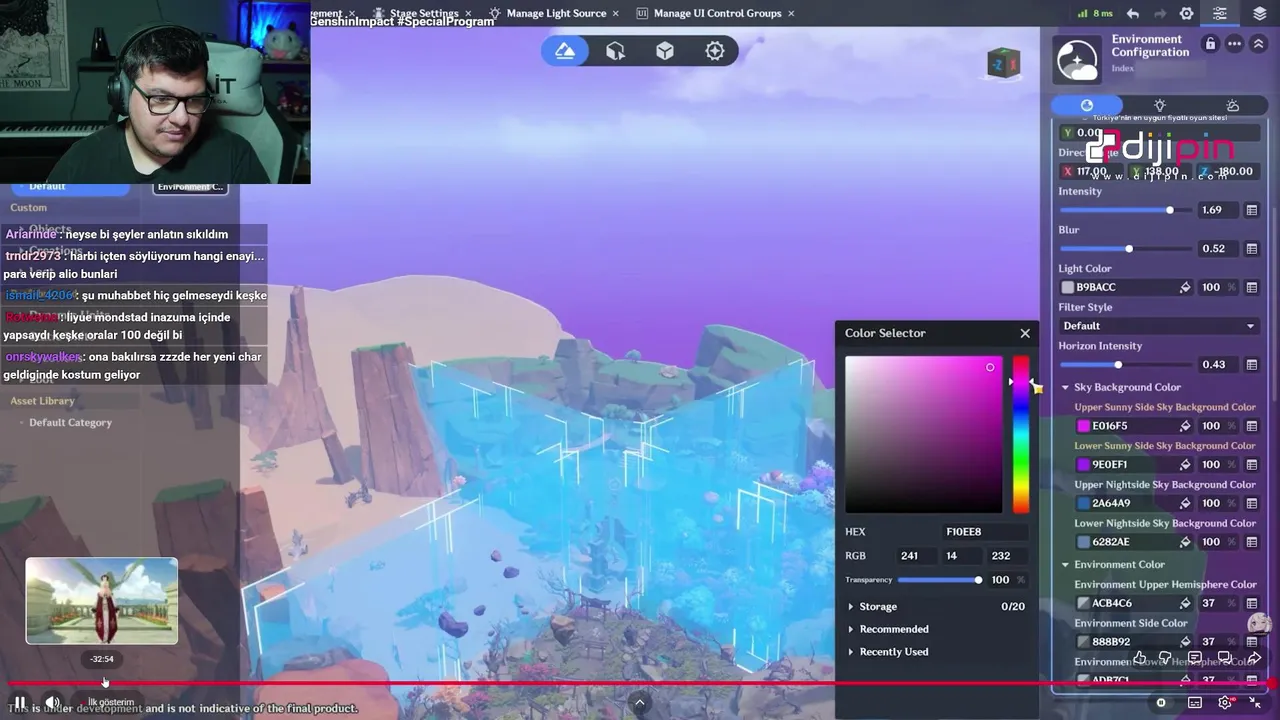Screen dimensions: 1280x720
Task: Open the three-dots more options button
Action: pyautogui.click(x=1235, y=44)
